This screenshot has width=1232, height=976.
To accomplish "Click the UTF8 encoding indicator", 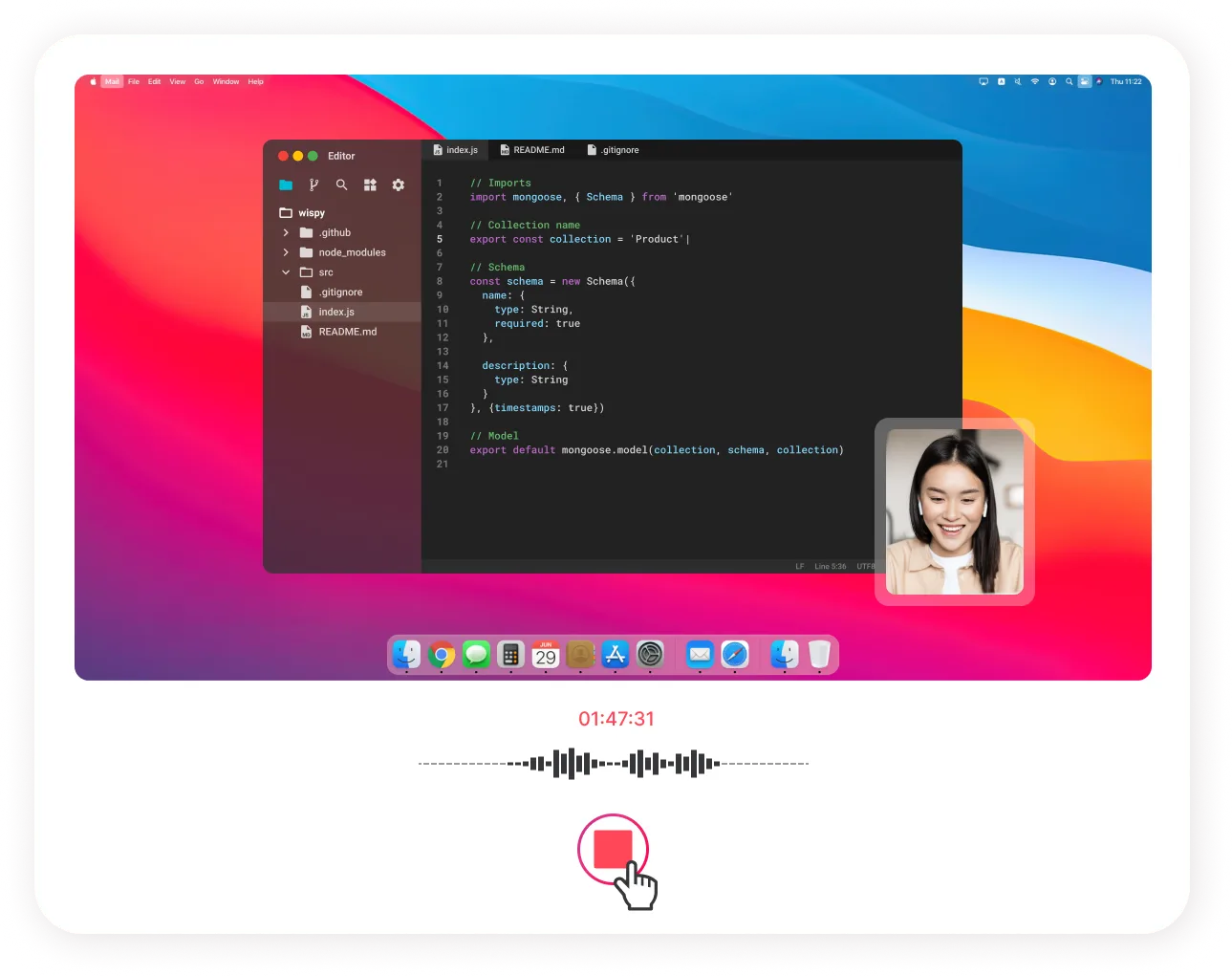I will 865,566.
